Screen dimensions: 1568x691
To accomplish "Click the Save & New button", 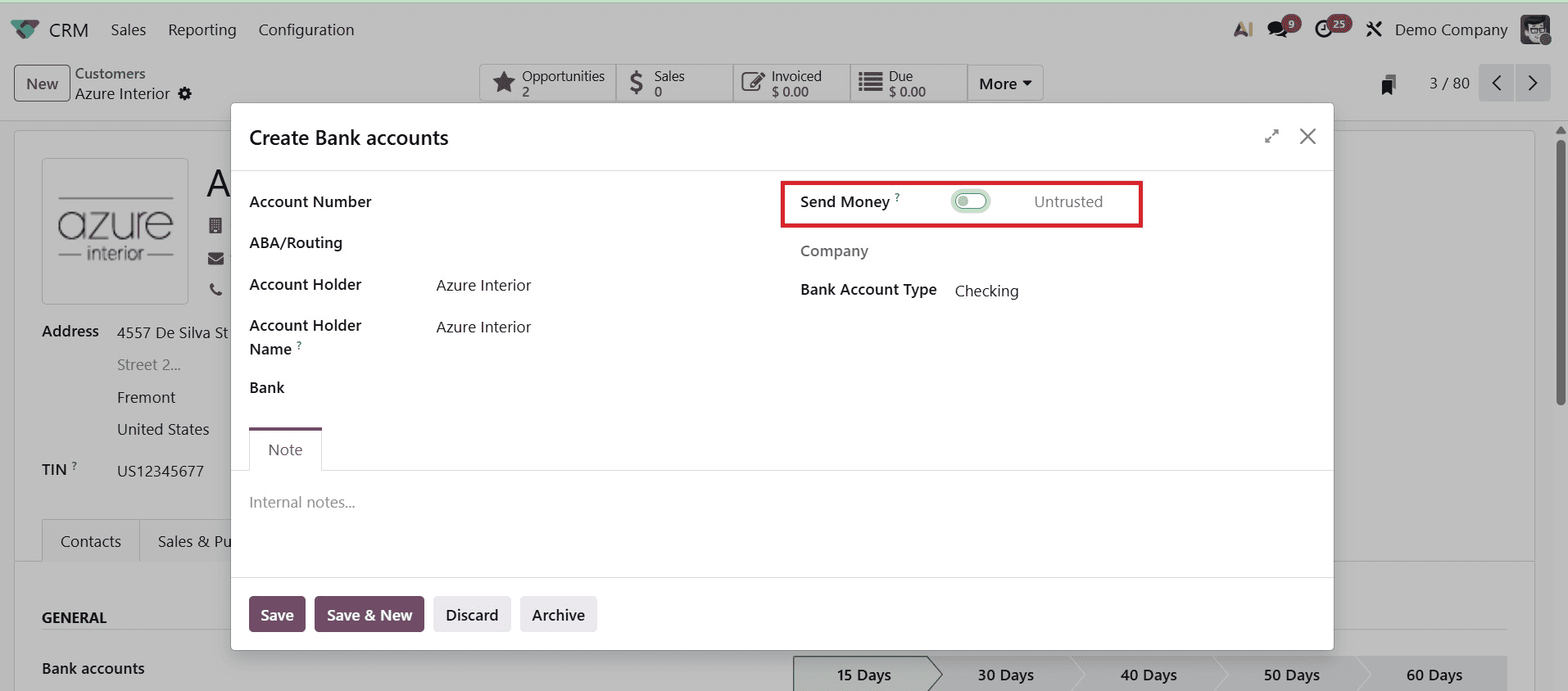I will point(369,614).
